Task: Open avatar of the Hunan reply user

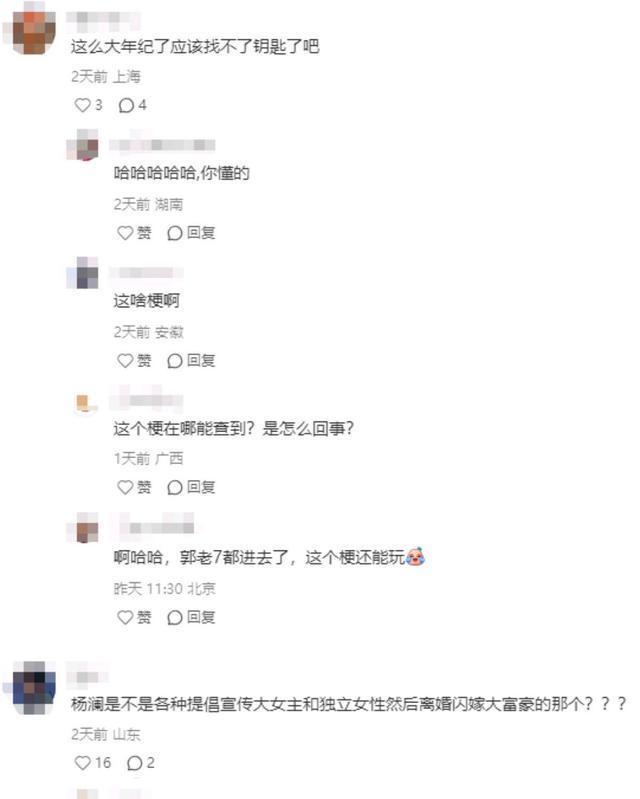Action: [x=83, y=145]
